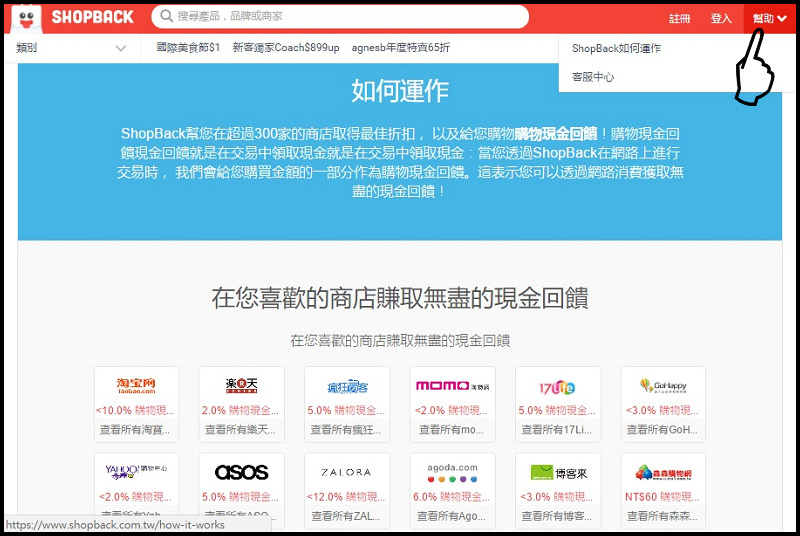
Task: Click the 森森購物網 store logo
Action: coord(663,473)
